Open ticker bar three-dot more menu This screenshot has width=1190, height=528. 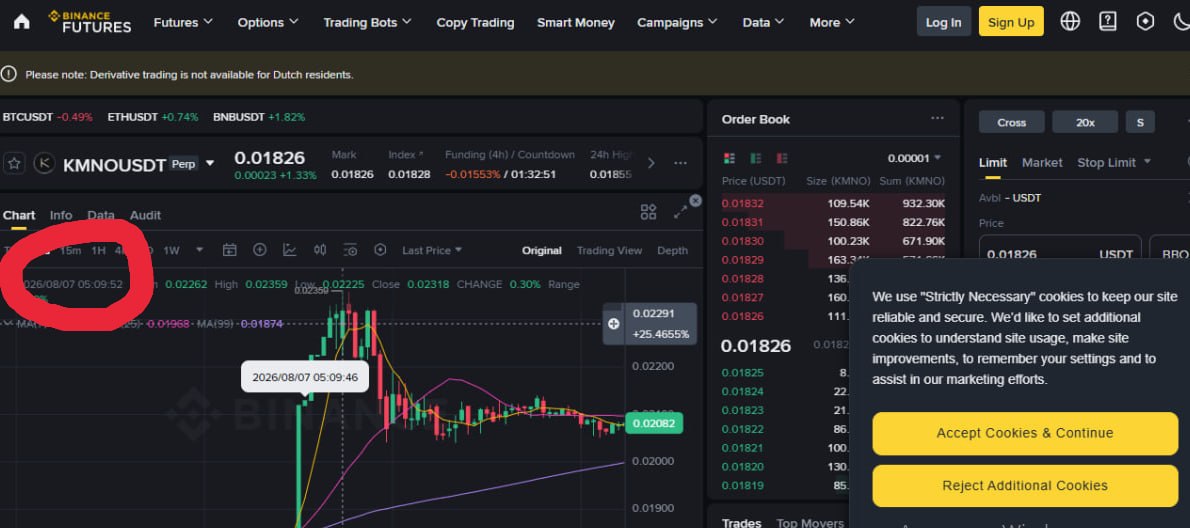point(680,163)
